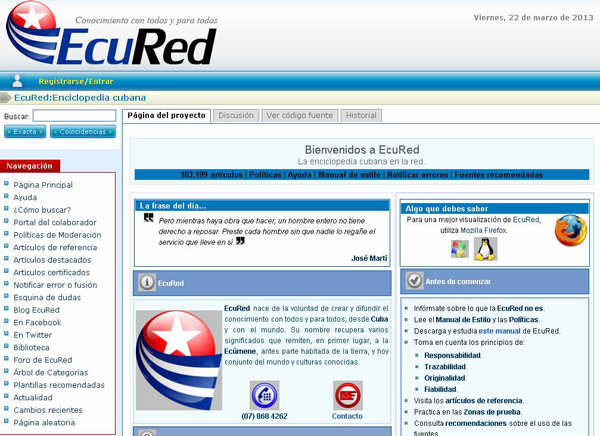Click the EcuRed logo in the header

(x=112, y=34)
